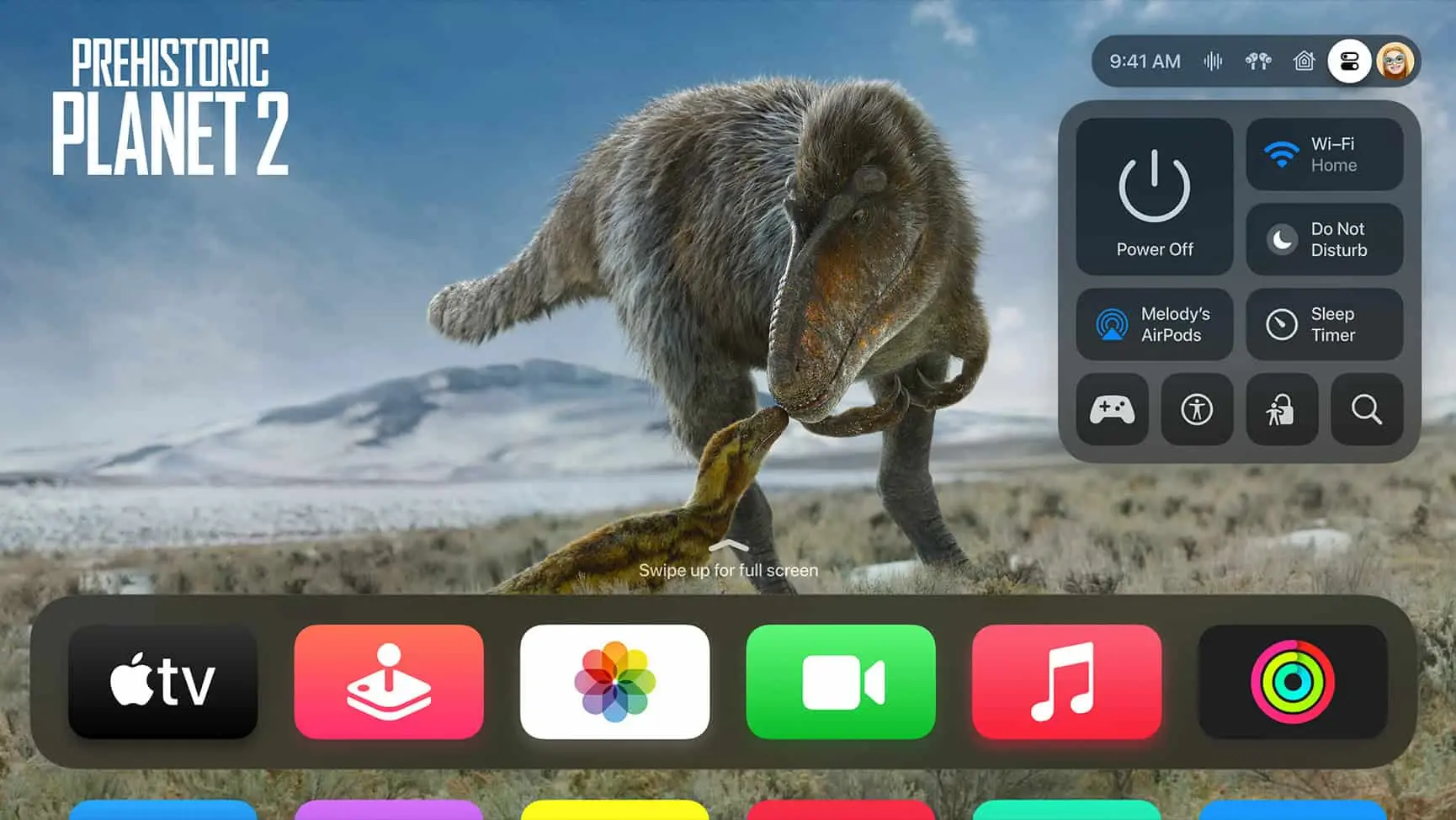The width and height of the screenshot is (1456, 820).
Task: Launch the Apple Arcade app
Action: (389, 682)
